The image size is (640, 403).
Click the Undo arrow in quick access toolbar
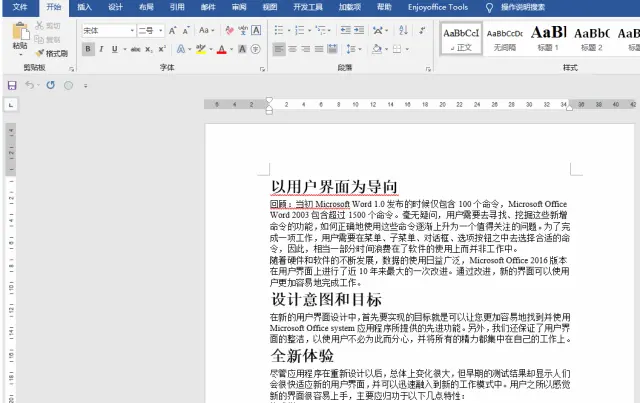29,85
